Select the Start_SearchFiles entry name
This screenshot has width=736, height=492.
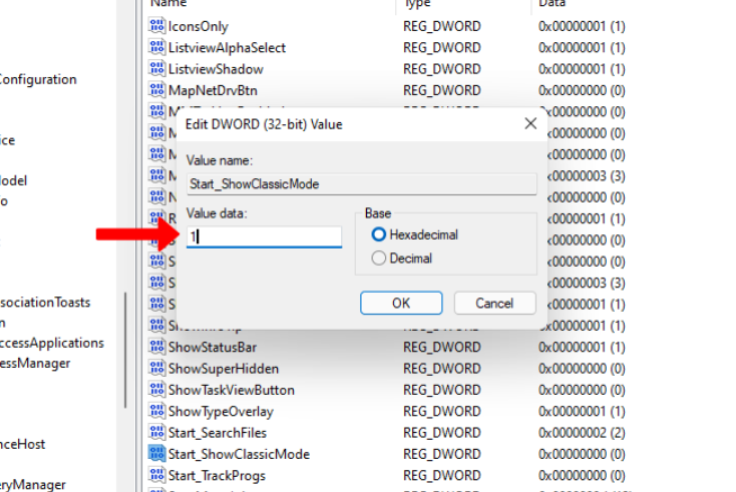click(x=217, y=432)
